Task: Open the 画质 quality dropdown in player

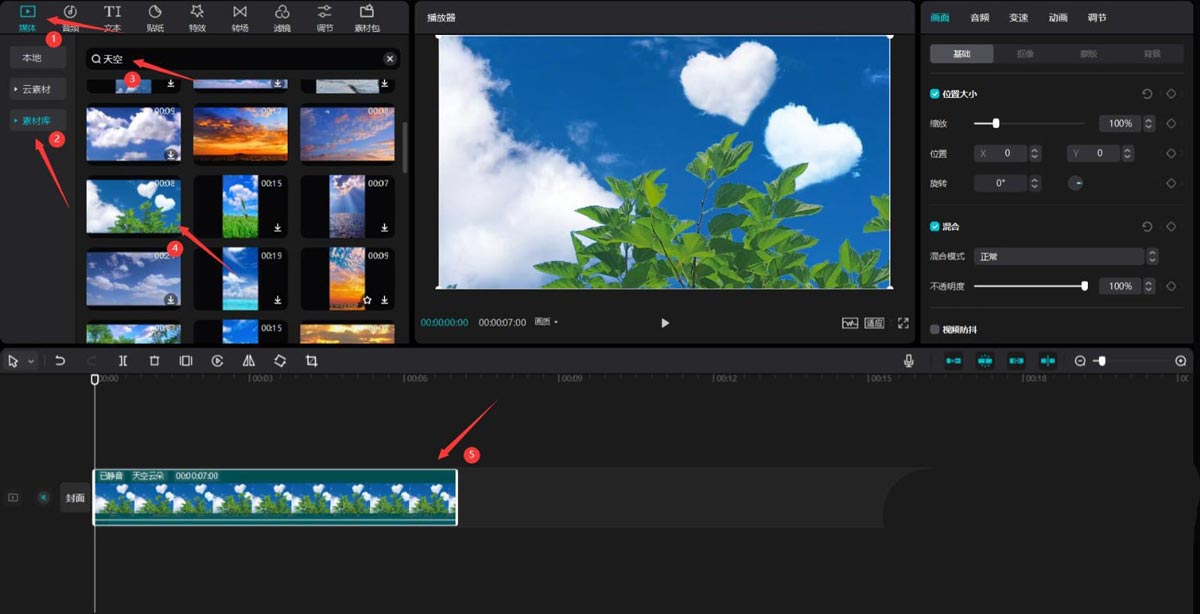Action: coord(547,322)
